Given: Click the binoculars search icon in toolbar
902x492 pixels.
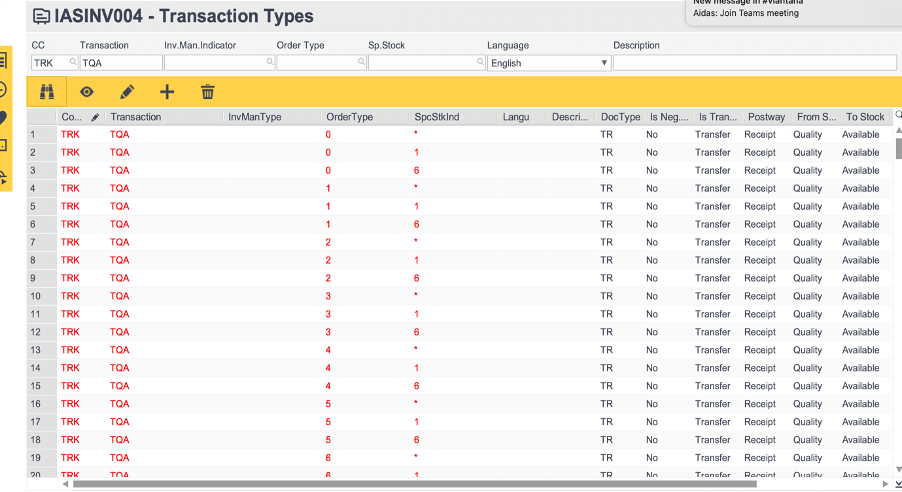Looking at the screenshot, I should coord(46,92).
